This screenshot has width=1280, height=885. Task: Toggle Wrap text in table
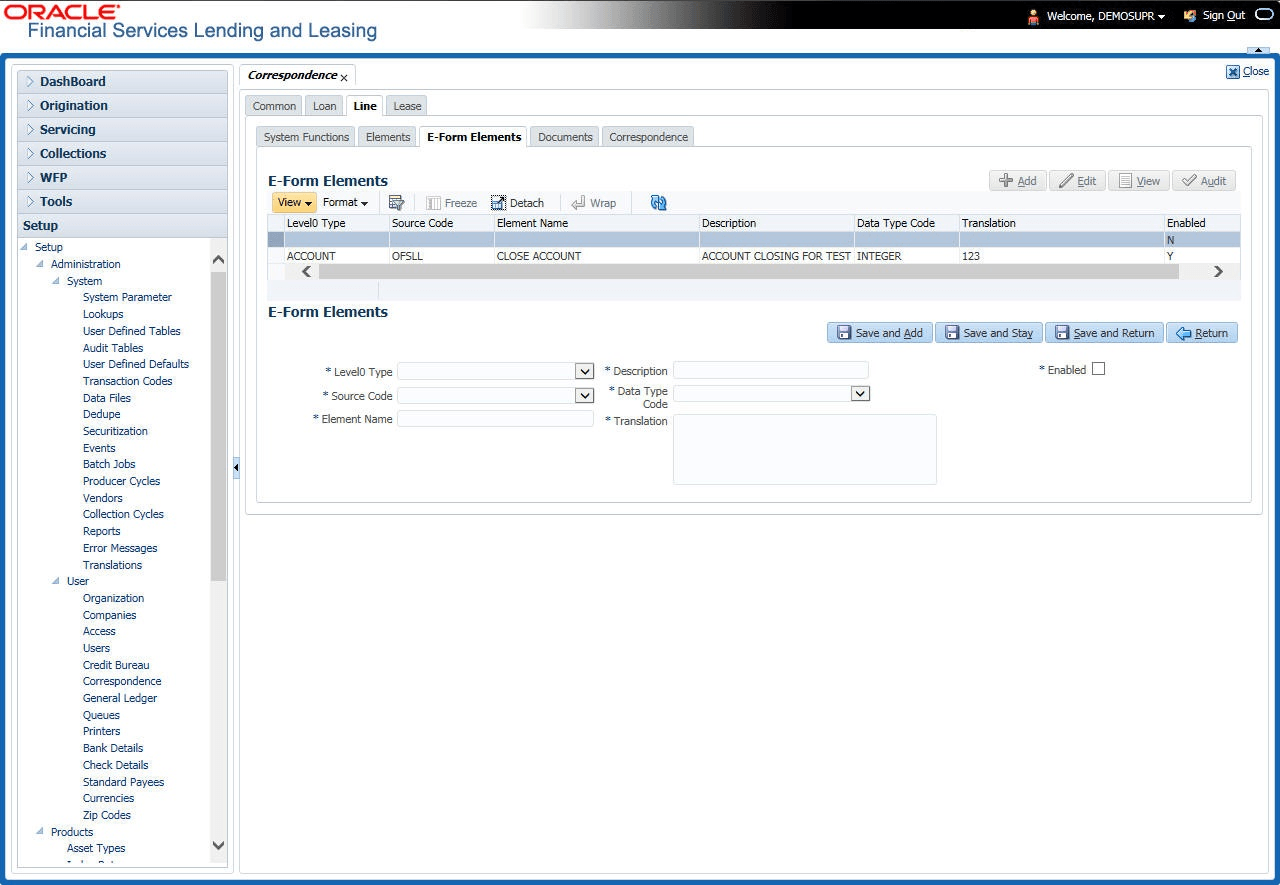(x=593, y=203)
